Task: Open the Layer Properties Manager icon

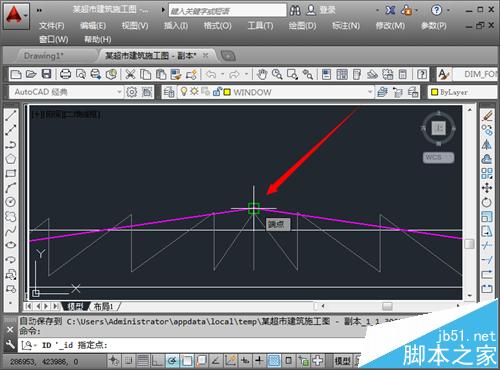Action: [169, 92]
